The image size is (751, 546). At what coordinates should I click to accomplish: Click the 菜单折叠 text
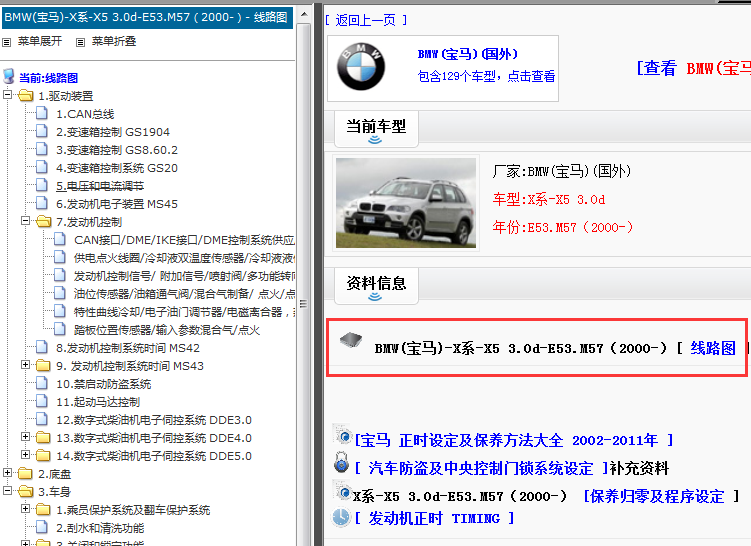tap(114, 42)
